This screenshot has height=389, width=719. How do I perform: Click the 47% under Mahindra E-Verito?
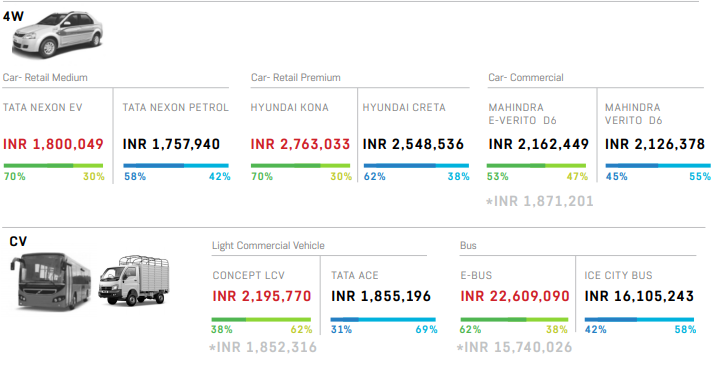coord(577,177)
